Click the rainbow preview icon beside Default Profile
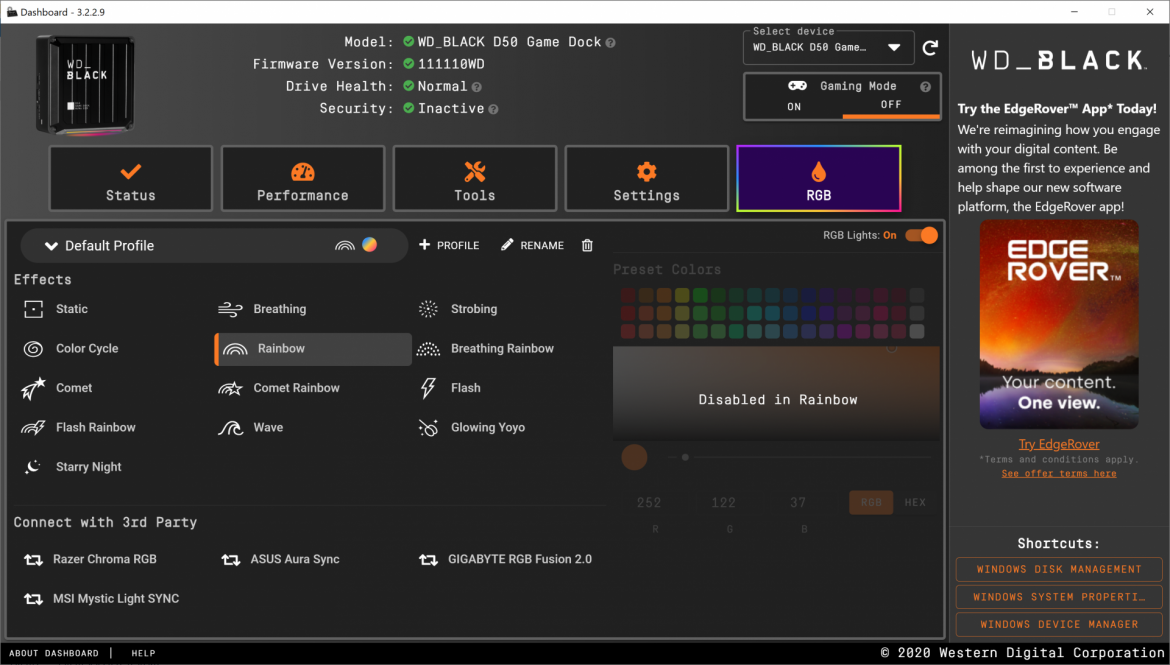Image resolution: width=1170 pixels, height=665 pixels. 345,245
